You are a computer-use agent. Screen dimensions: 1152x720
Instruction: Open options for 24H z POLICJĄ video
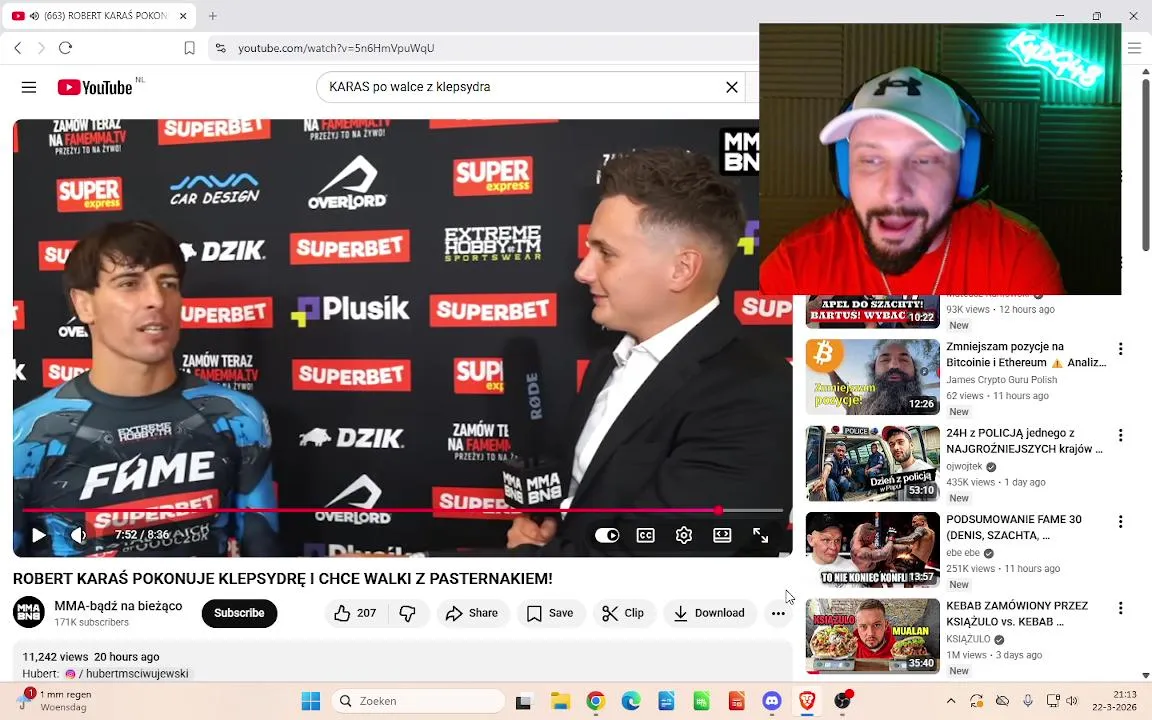1120,435
